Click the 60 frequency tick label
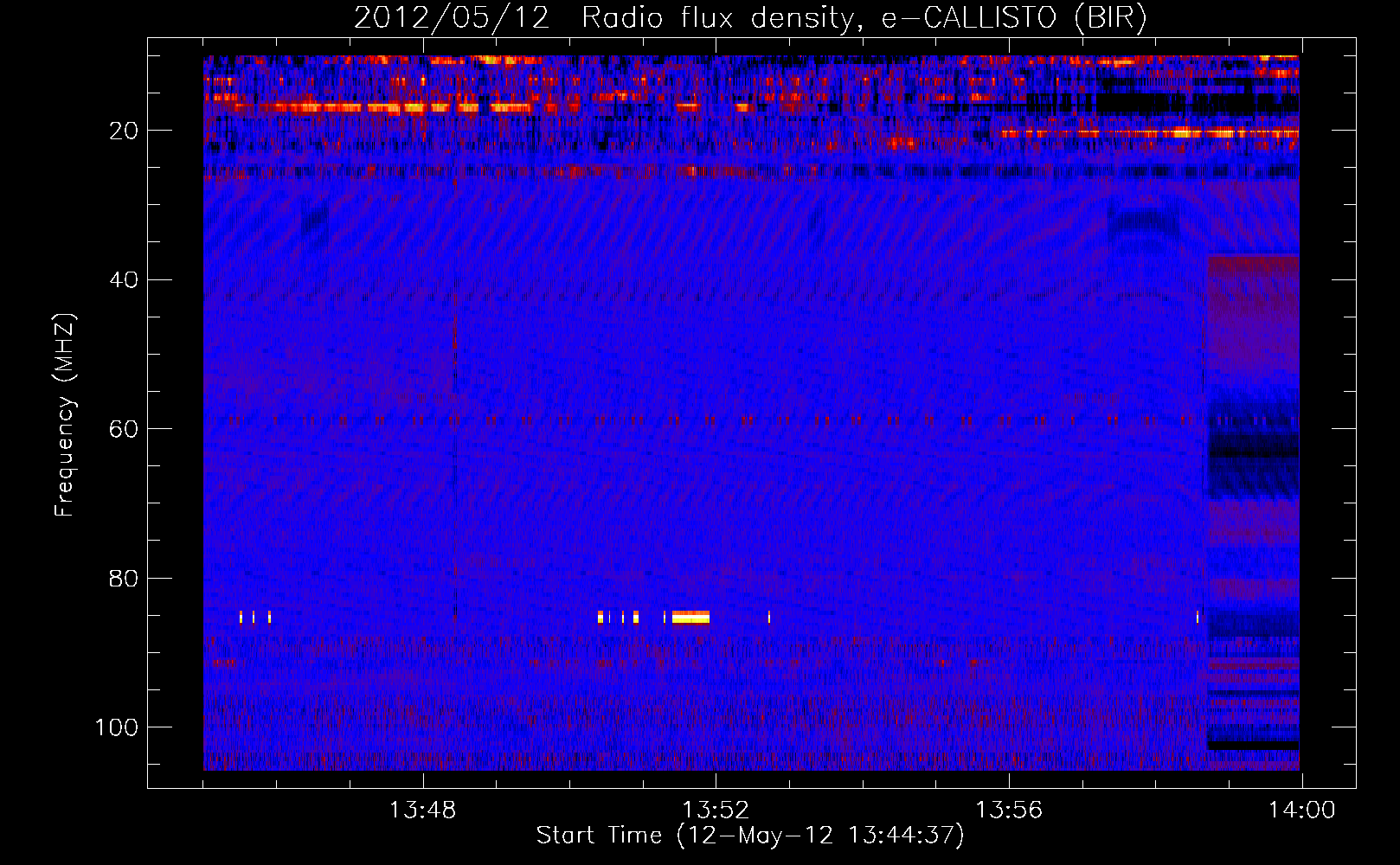Image resolution: width=1400 pixels, height=865 pixels. 125,429
